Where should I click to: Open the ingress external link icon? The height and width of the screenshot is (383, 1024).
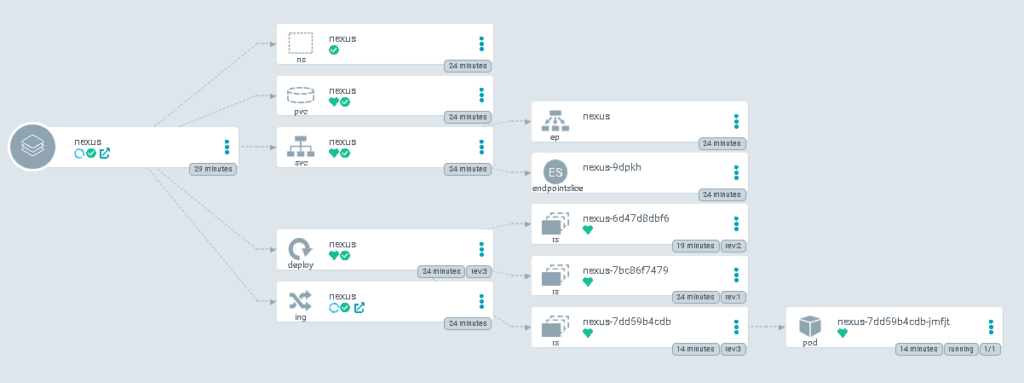(x=359, y=307)
